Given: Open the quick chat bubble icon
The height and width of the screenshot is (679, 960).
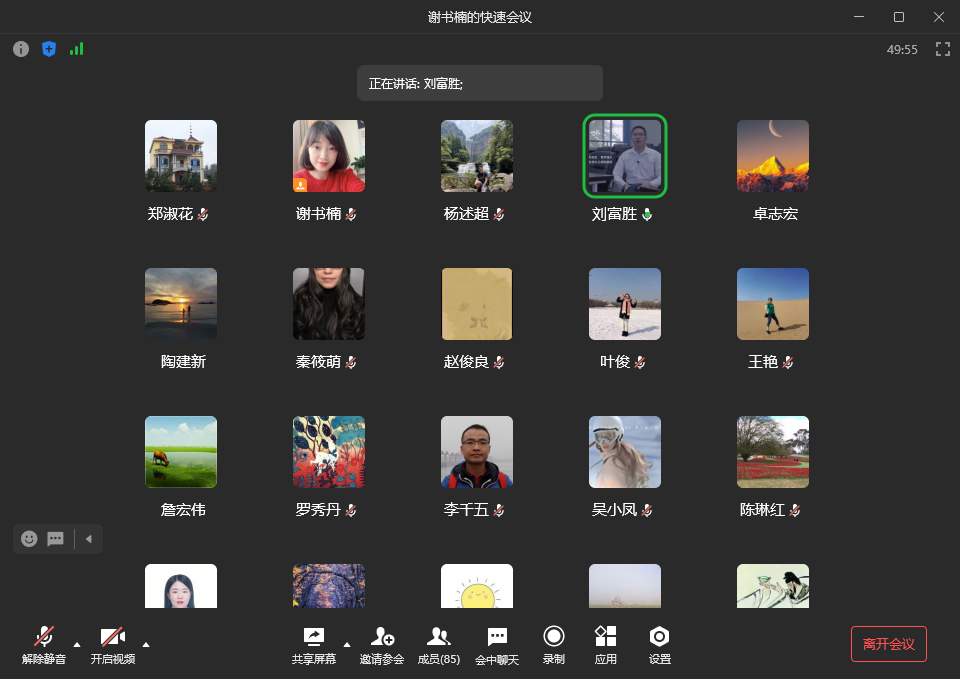Looking at the screenshot, I should pyautogui.click(x=56, y=539).
